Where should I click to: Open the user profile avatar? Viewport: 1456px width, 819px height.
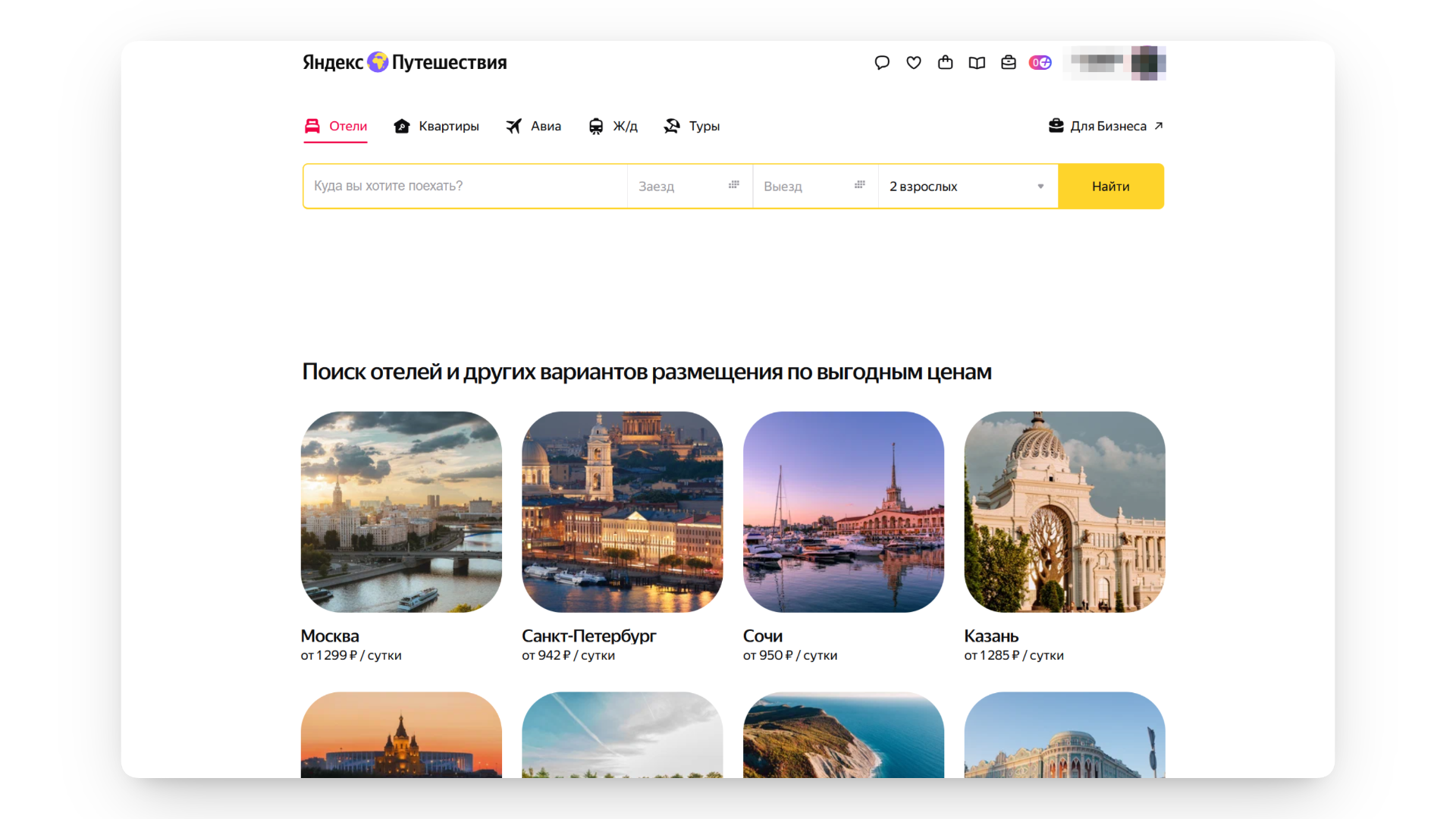pyautogui.click(x=1148, y=63)
